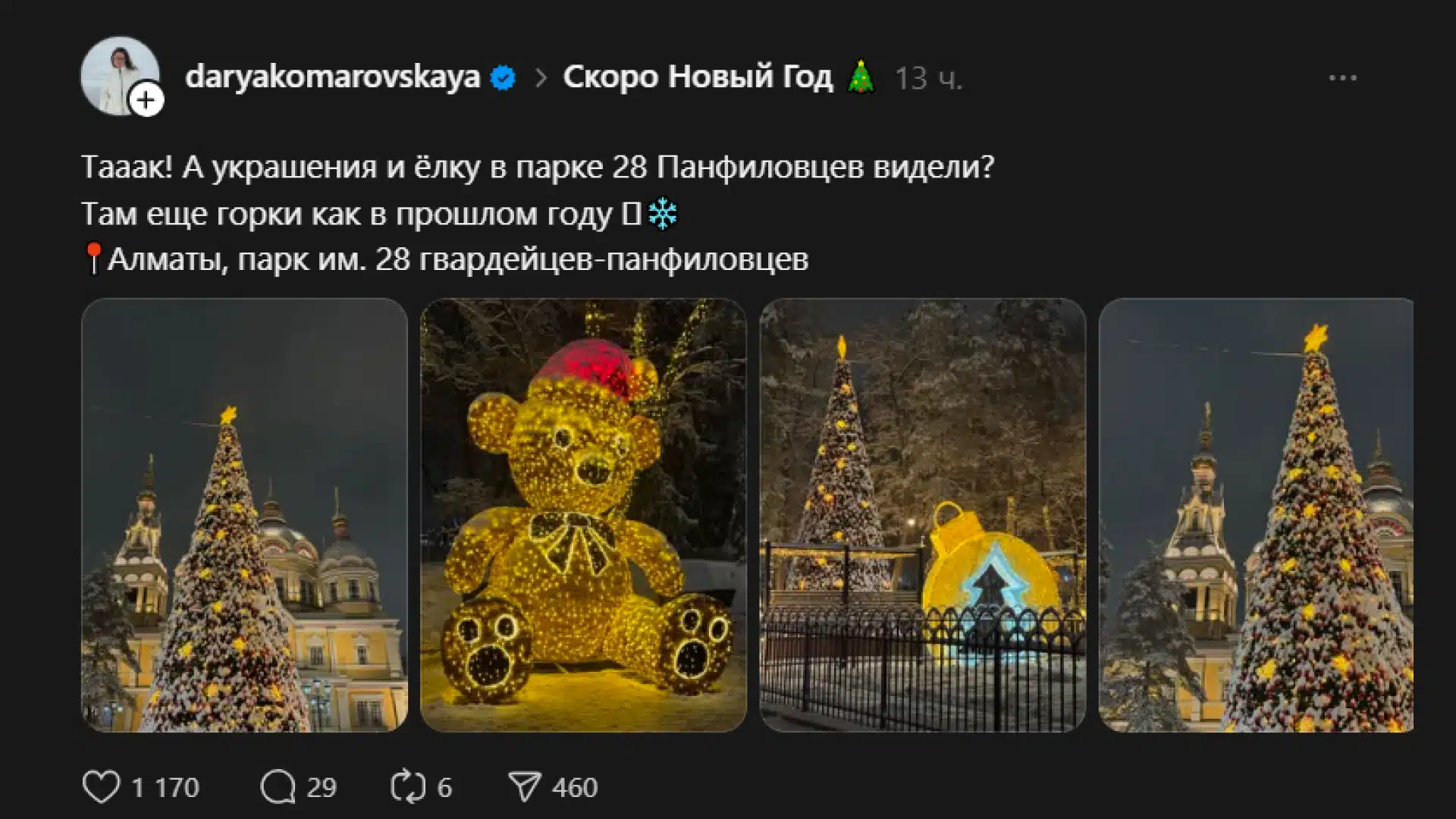Click the chevron before Скоро Новый Год
The width and height of the screenshot is (1456, 819).
541,77
